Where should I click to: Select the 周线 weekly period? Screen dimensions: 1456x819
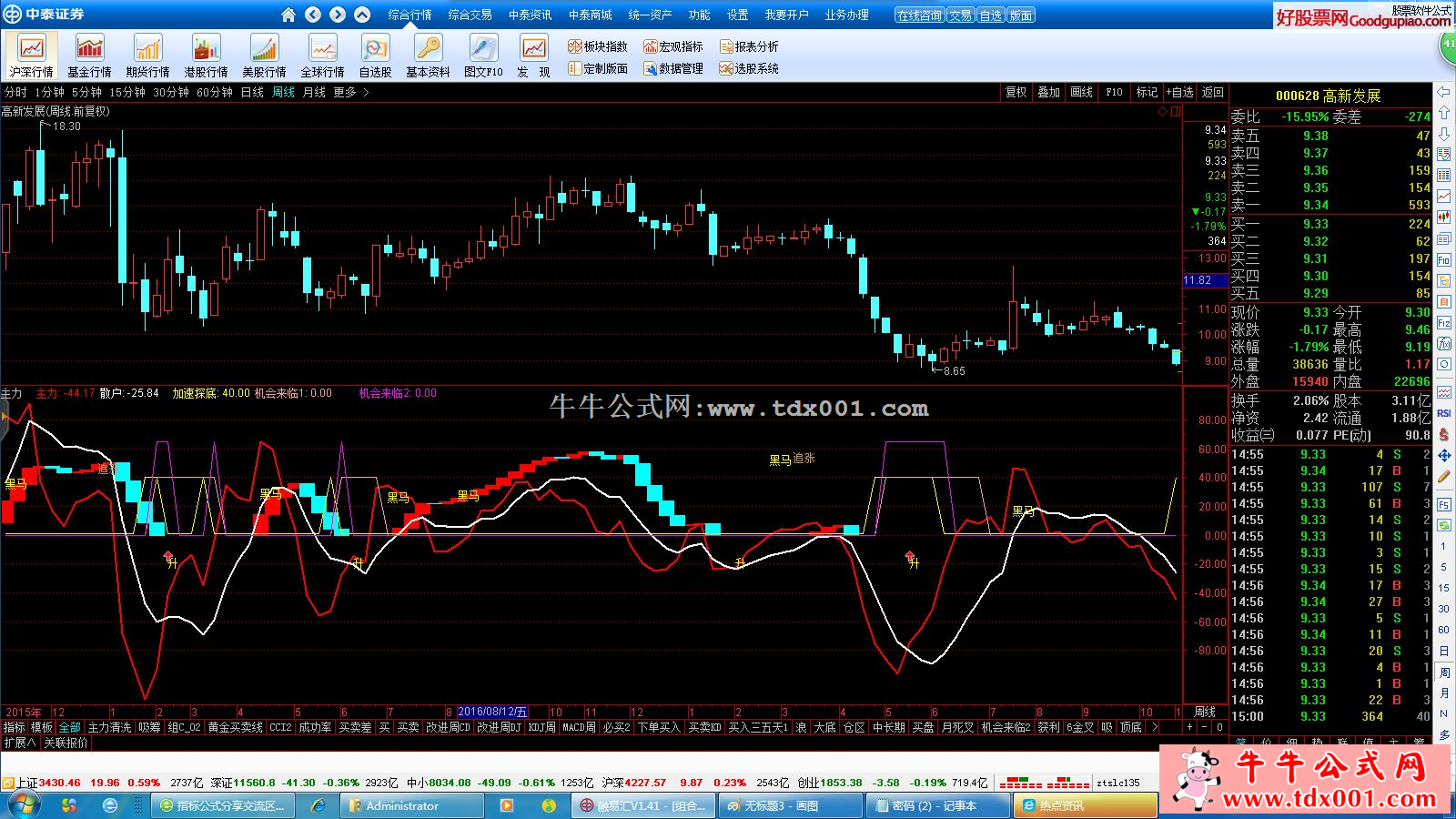click(284, 92)
